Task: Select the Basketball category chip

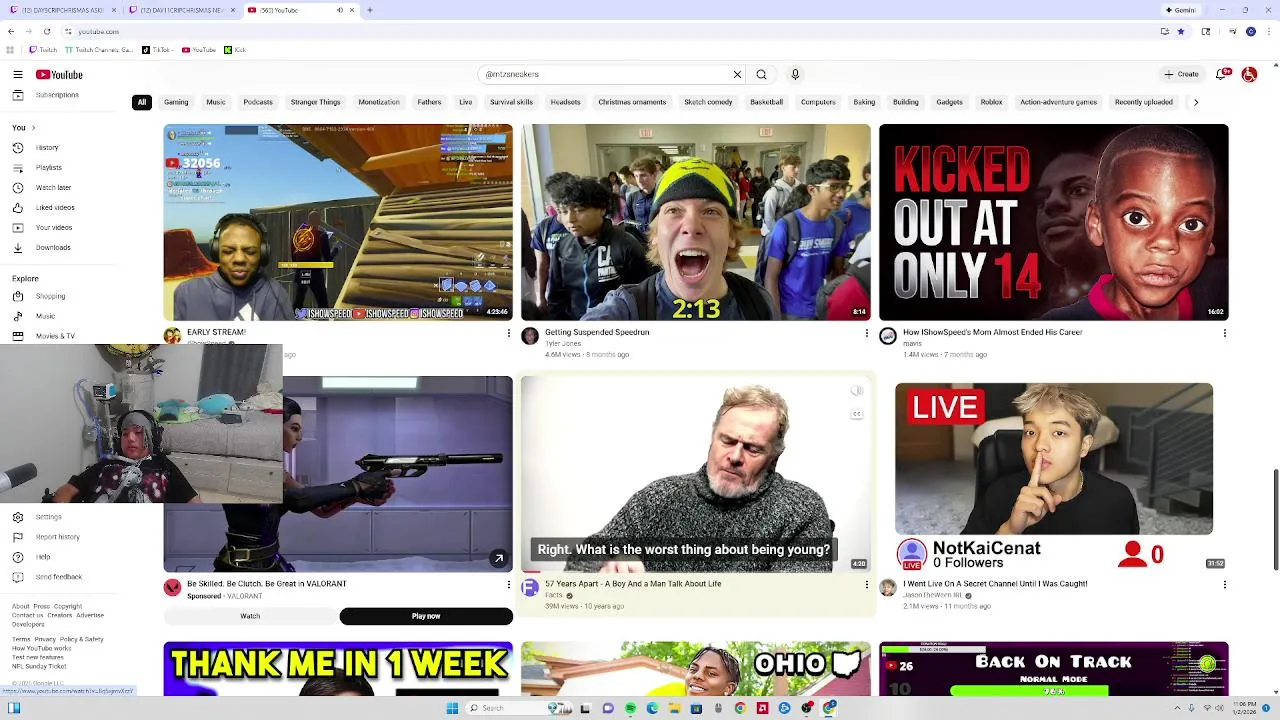Action: [x=766, y=102]
